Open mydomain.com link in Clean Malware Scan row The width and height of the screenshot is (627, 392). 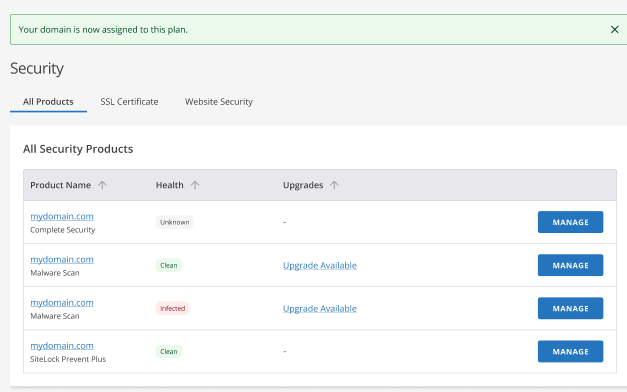pyautogui.click(x=62, y=260)
